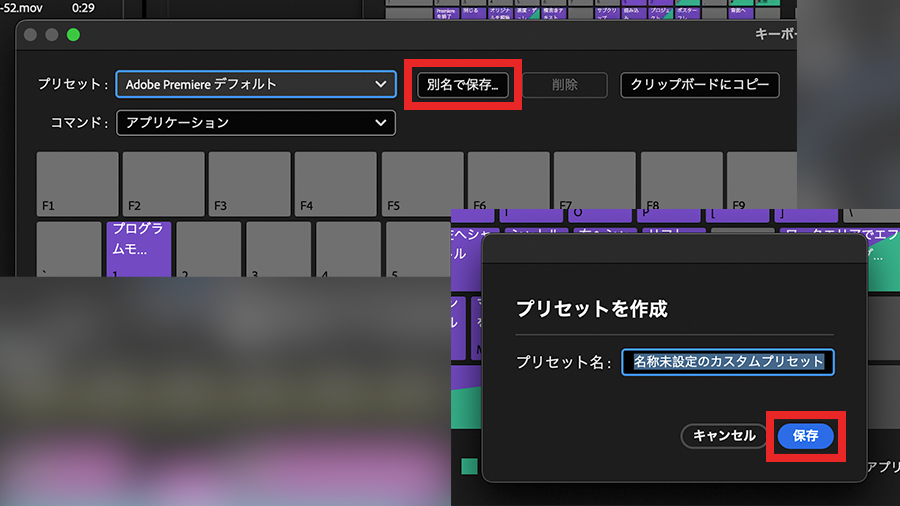Viewport: 900px width, 506px height.
Task: Open the プリセット dropdown showing Adobe Premiere デフォルト
Action: (x=256, y=84)
